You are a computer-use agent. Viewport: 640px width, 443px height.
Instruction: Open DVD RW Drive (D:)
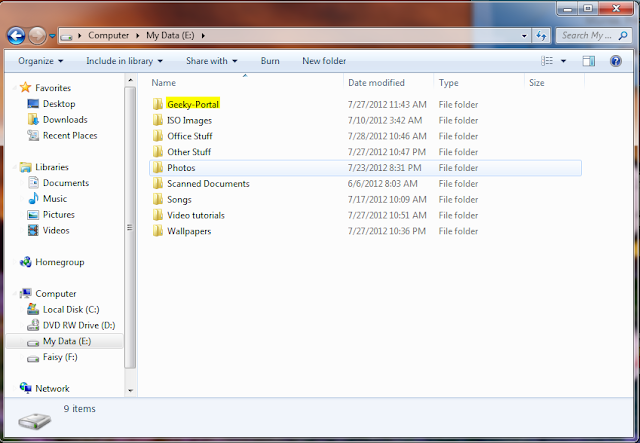[71, 325]
